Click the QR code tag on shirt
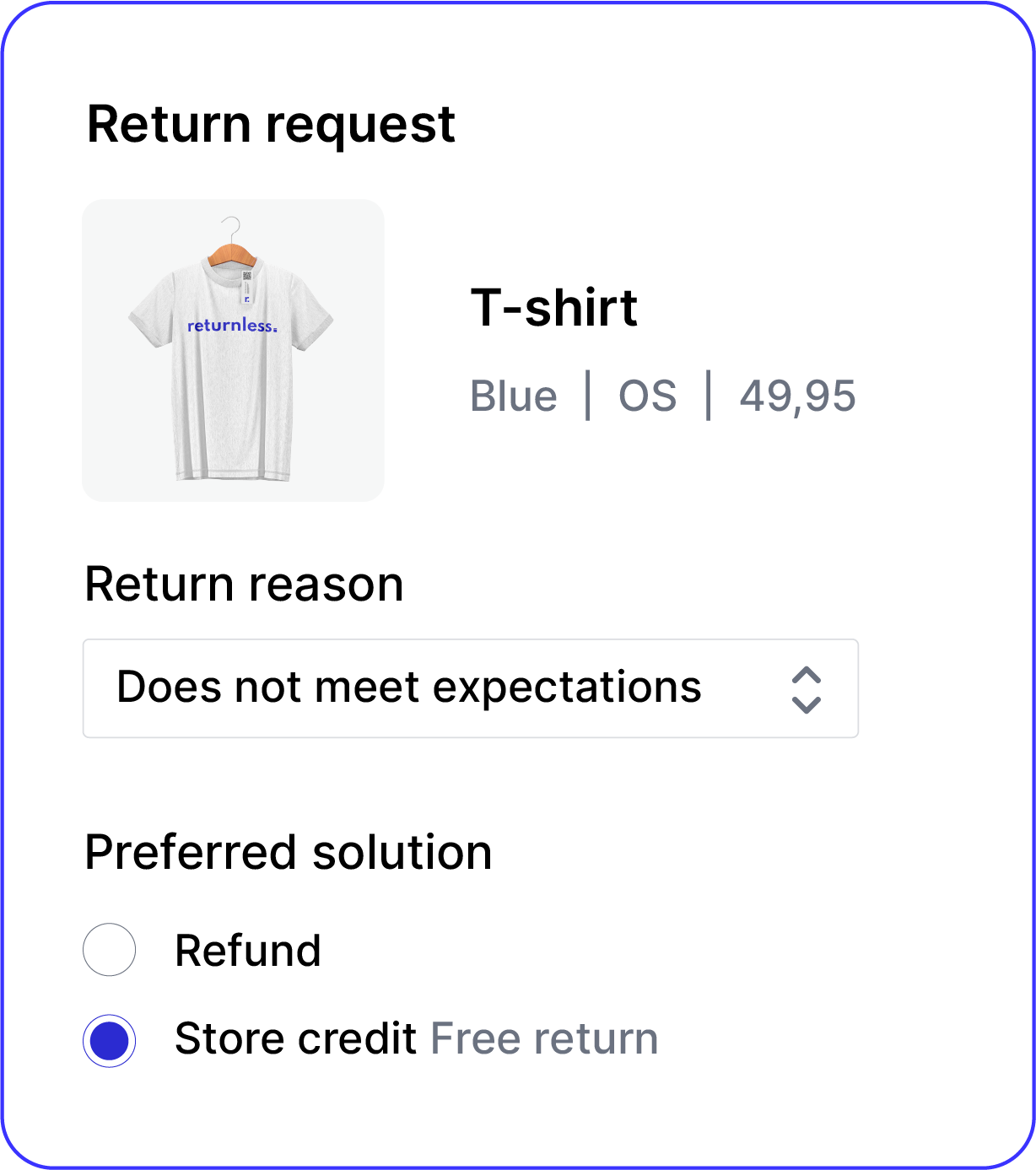Image resolution: width=1036 pixels, height=1170 pixels. tap(247, 277)
